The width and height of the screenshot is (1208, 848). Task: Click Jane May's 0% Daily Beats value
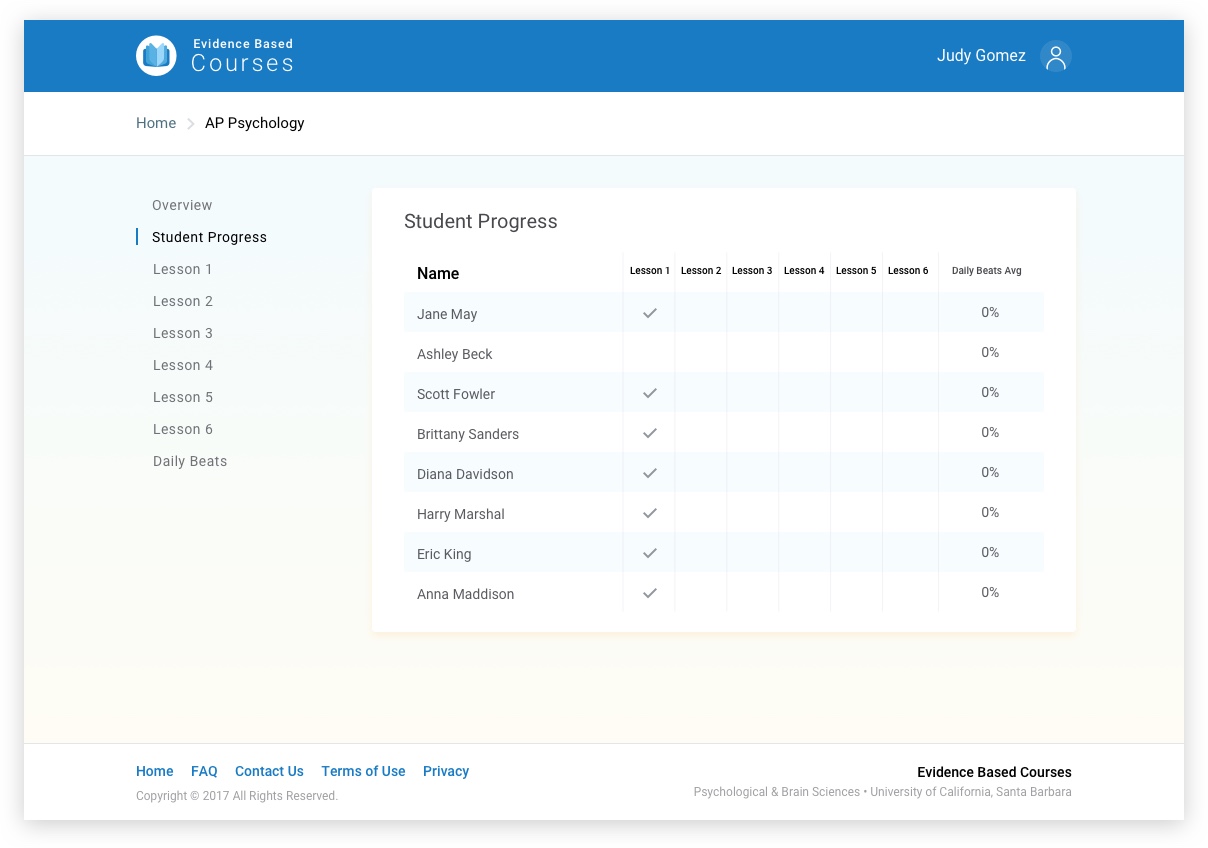(990, 312)
